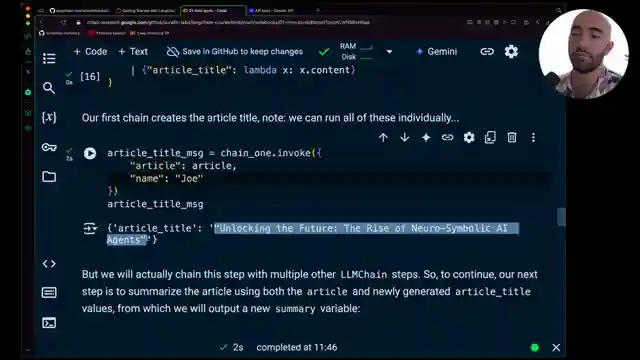Image resolution: width=640 pixels, height=360 pixels.
Task: Open more cell actions menu
Action: [x=533, y=138]
